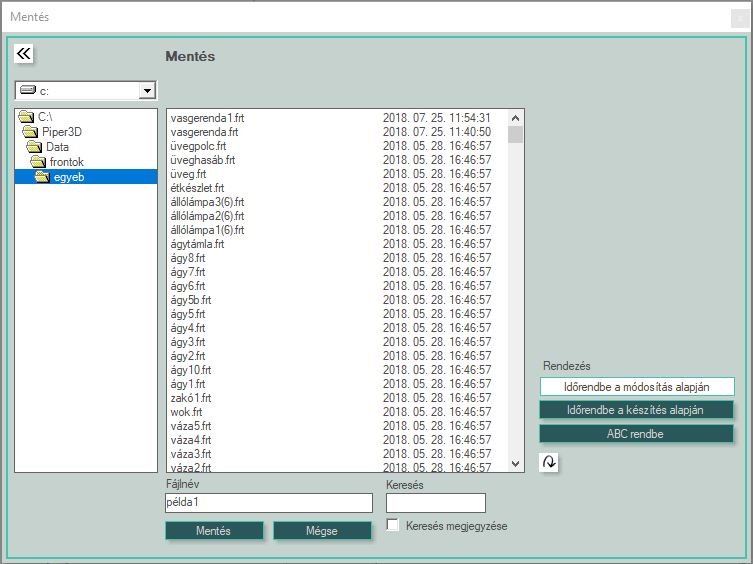Select the C:\ root folder icon
This screenshot has height=564, width=753.
[27, 117]
